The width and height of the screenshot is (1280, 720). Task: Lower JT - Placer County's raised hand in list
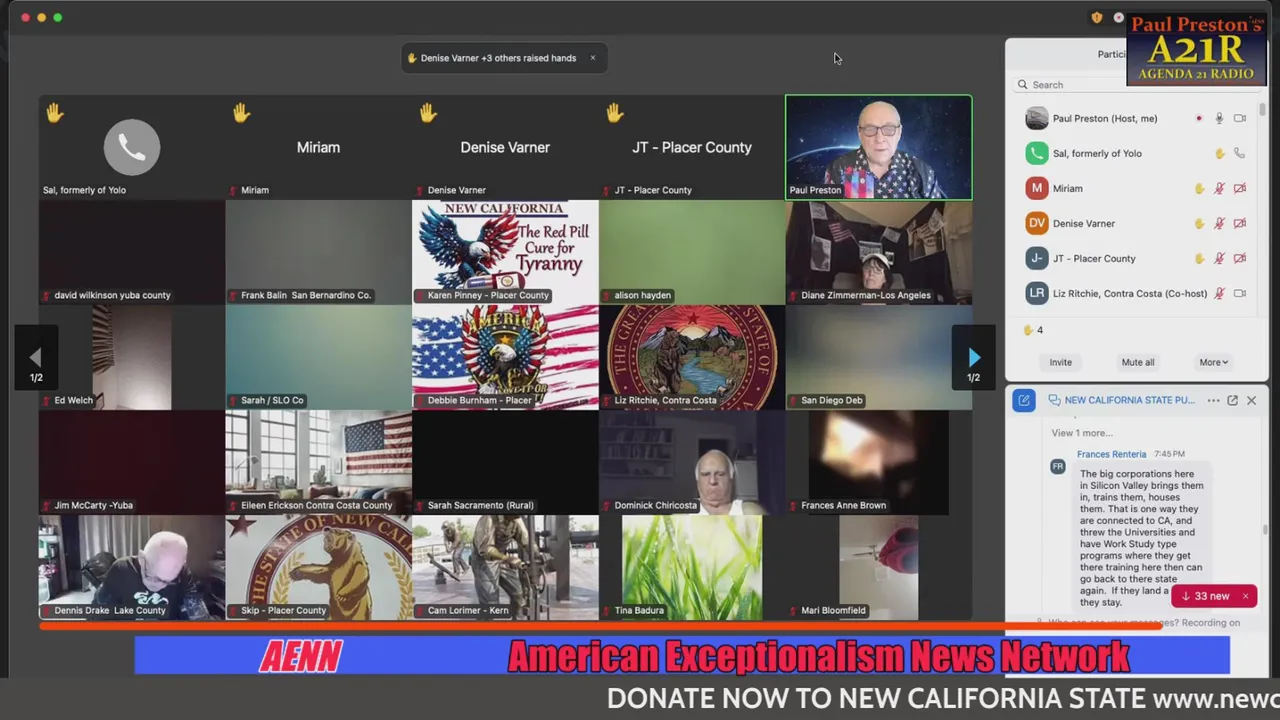1199,258
